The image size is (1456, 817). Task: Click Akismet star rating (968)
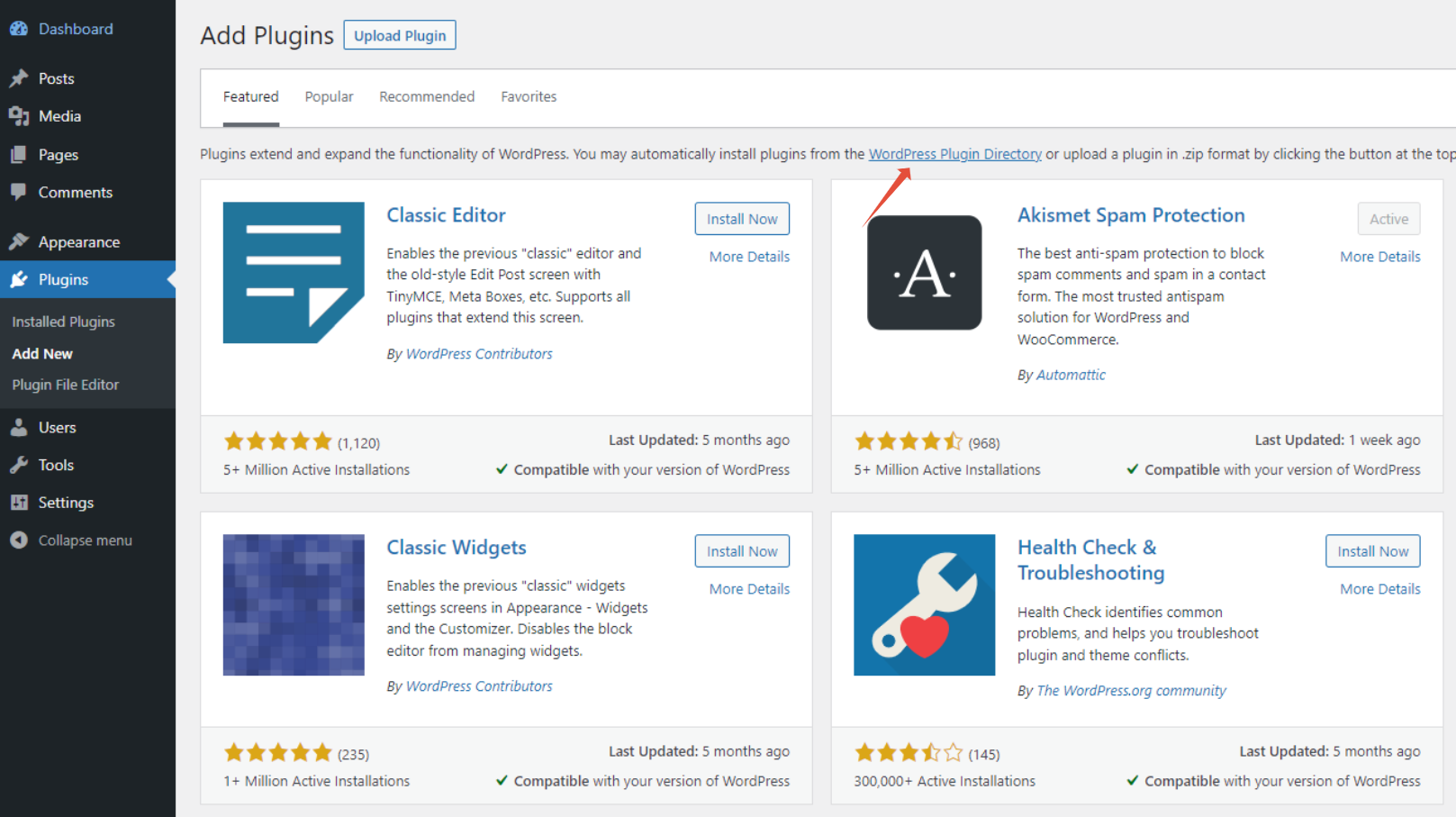tap(909, 441)
